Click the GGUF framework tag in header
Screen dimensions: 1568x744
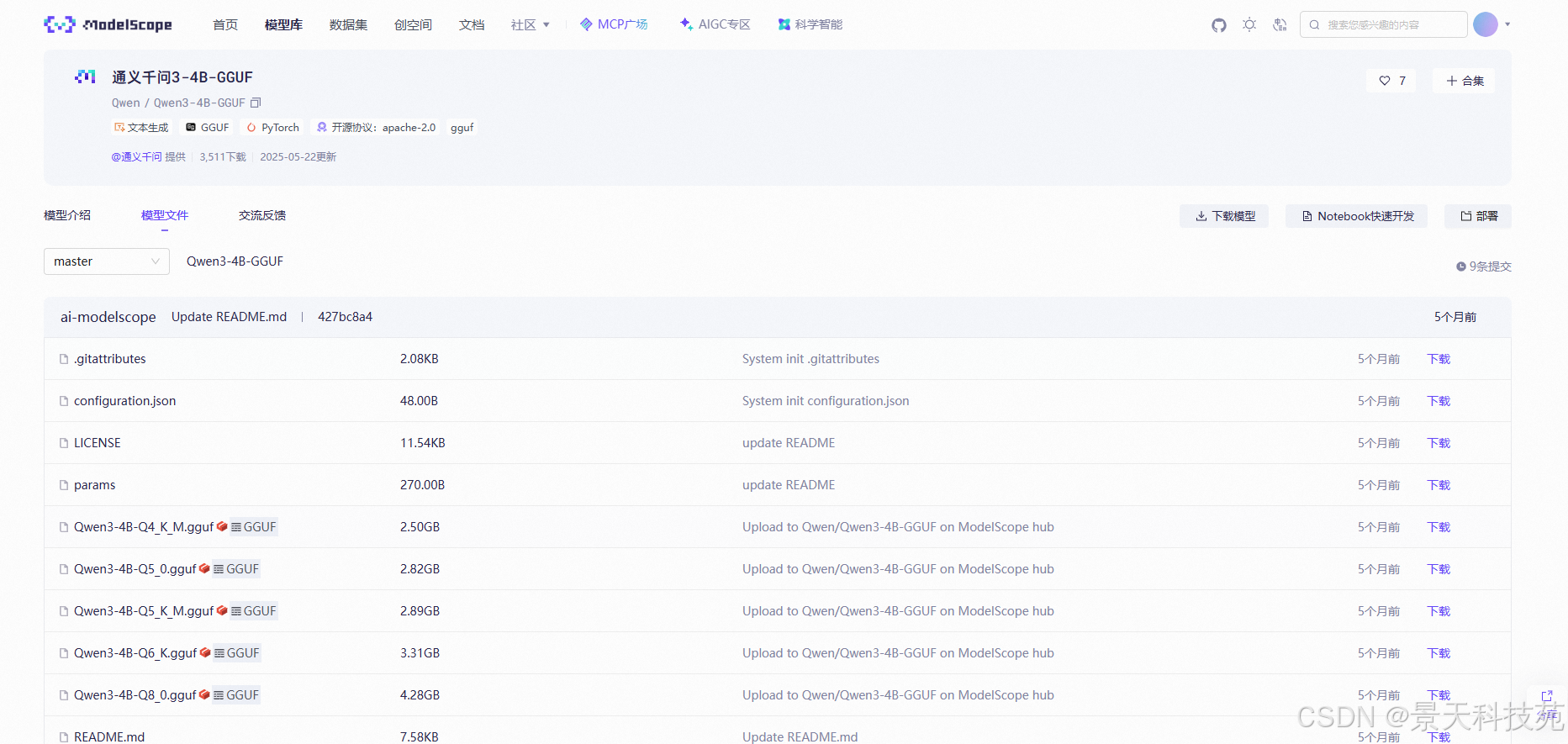coord(208,128)
